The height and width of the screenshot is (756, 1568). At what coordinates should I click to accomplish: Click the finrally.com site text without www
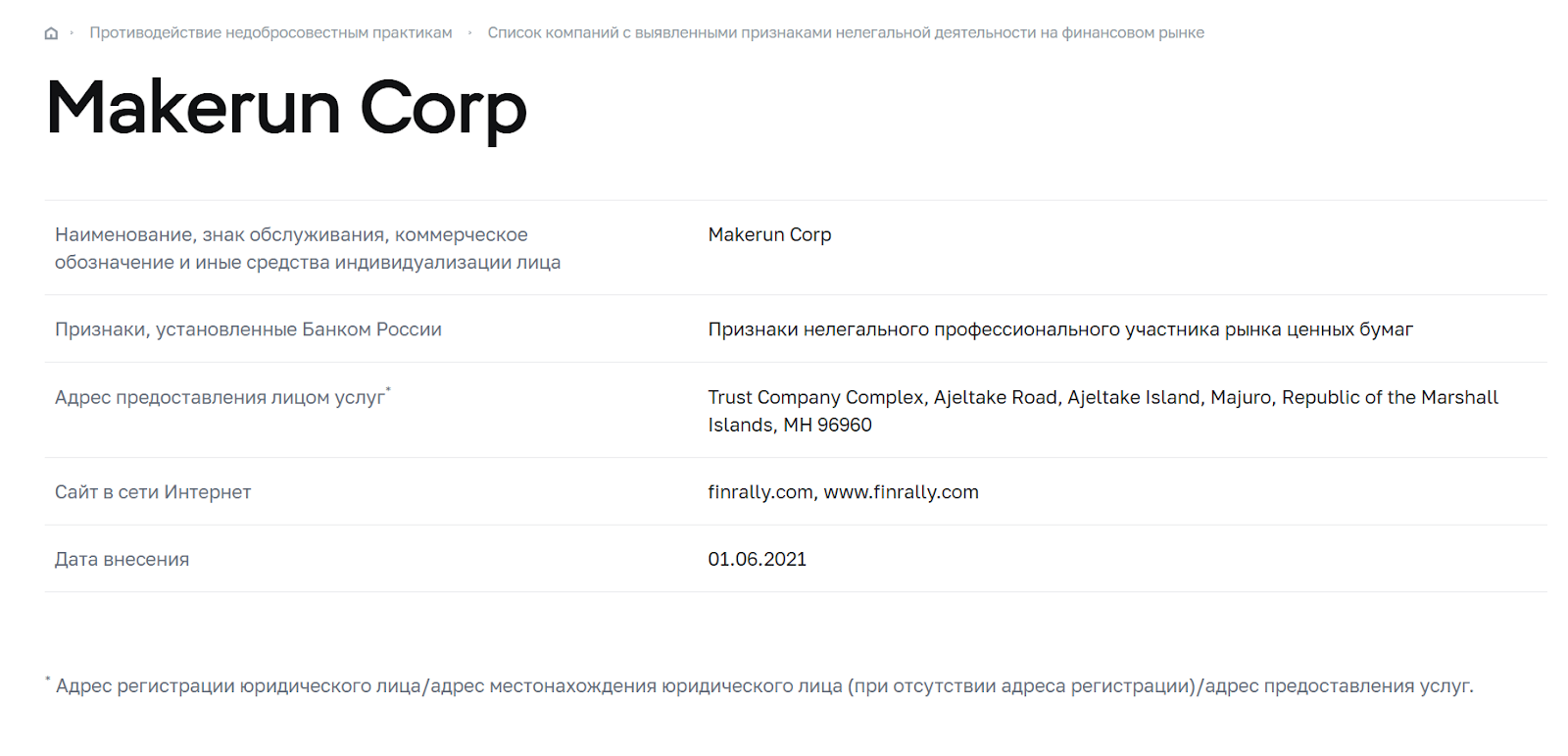759,492
